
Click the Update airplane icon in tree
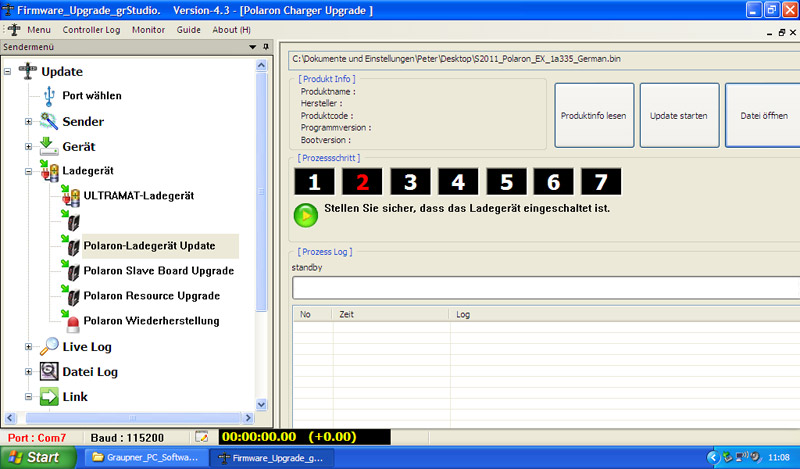click(x=28, y=71)
